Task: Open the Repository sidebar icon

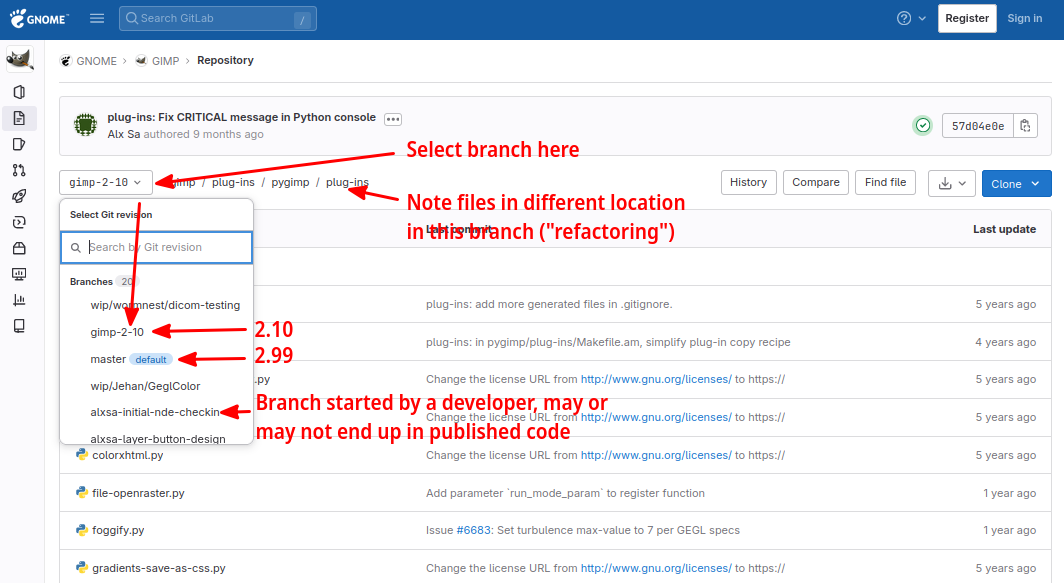Action: point(19,118)
